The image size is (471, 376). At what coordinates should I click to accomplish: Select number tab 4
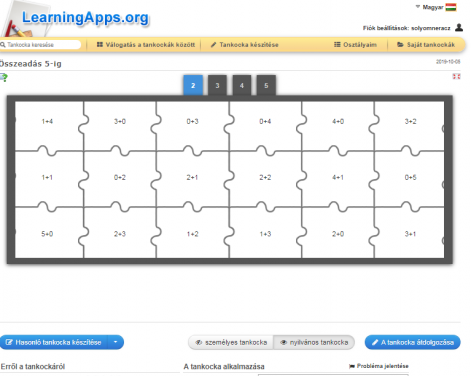point(242,85)
